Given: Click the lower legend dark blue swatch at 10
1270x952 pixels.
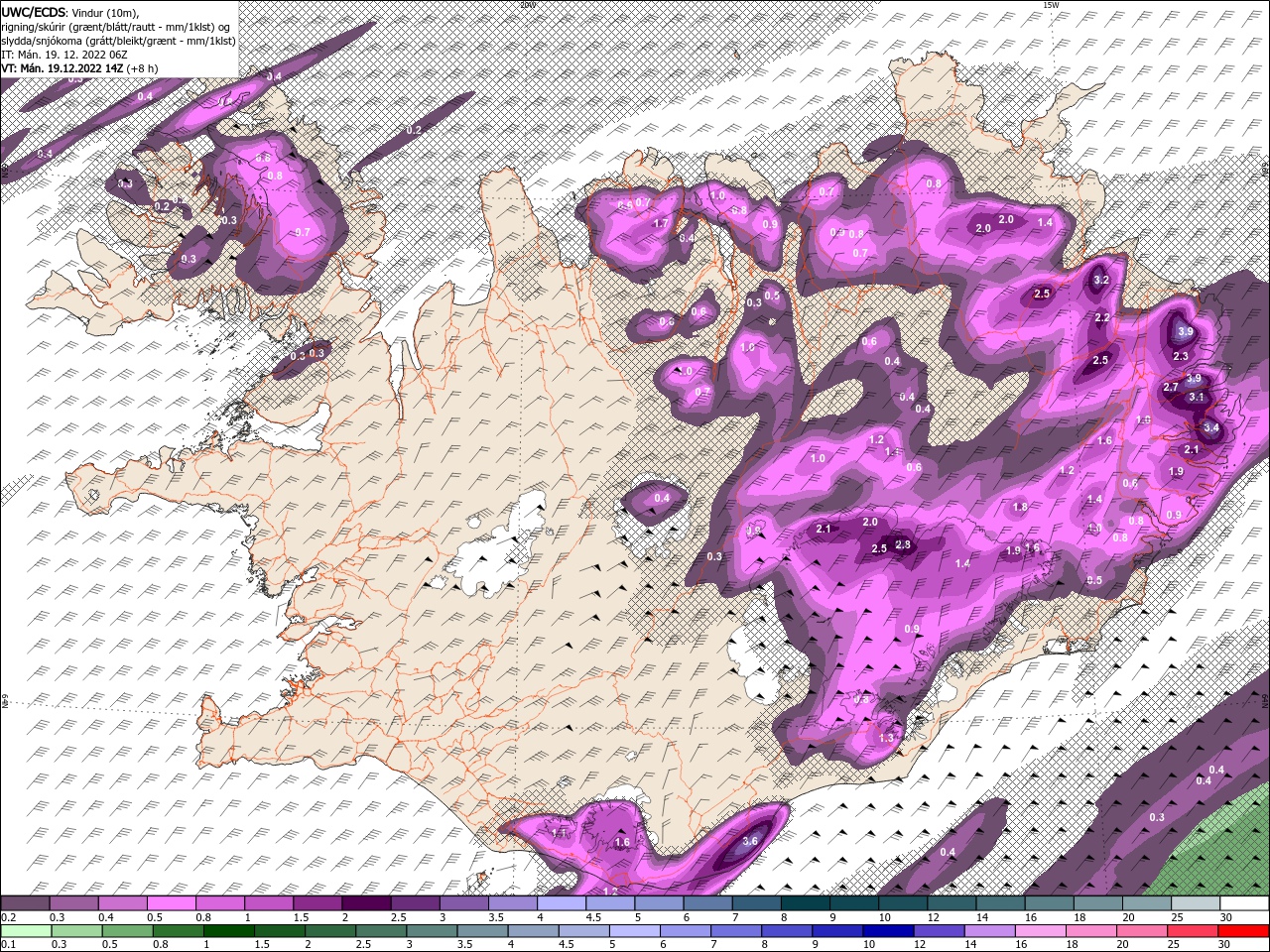Looking at the screenshot, I should (x=888, y=930).
